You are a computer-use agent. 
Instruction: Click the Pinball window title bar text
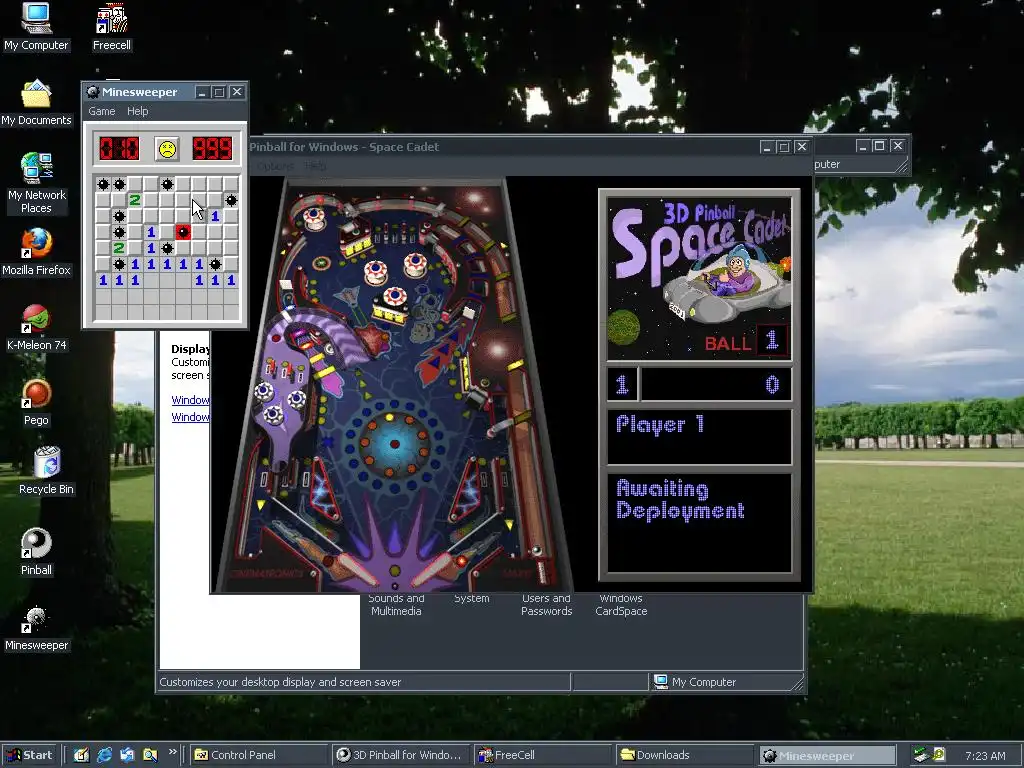(x=344, y=147)
